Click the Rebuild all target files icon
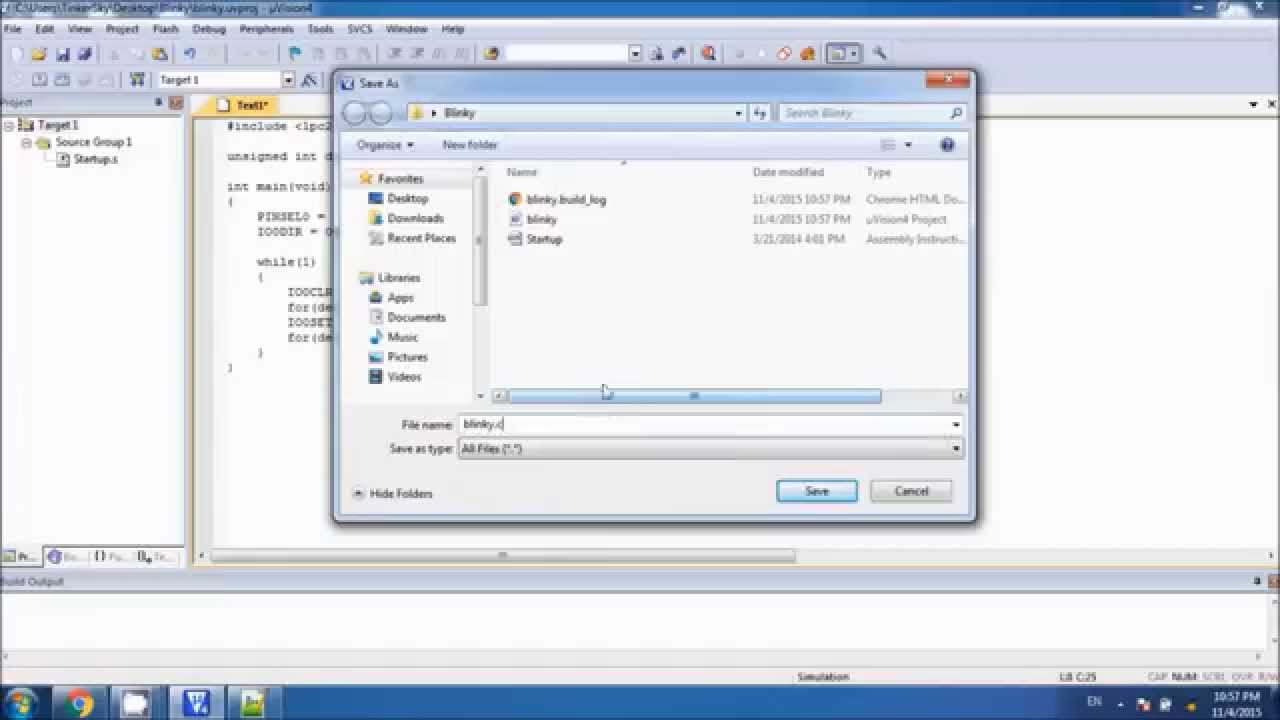1280x720 pixels. [x=62, y=80]
